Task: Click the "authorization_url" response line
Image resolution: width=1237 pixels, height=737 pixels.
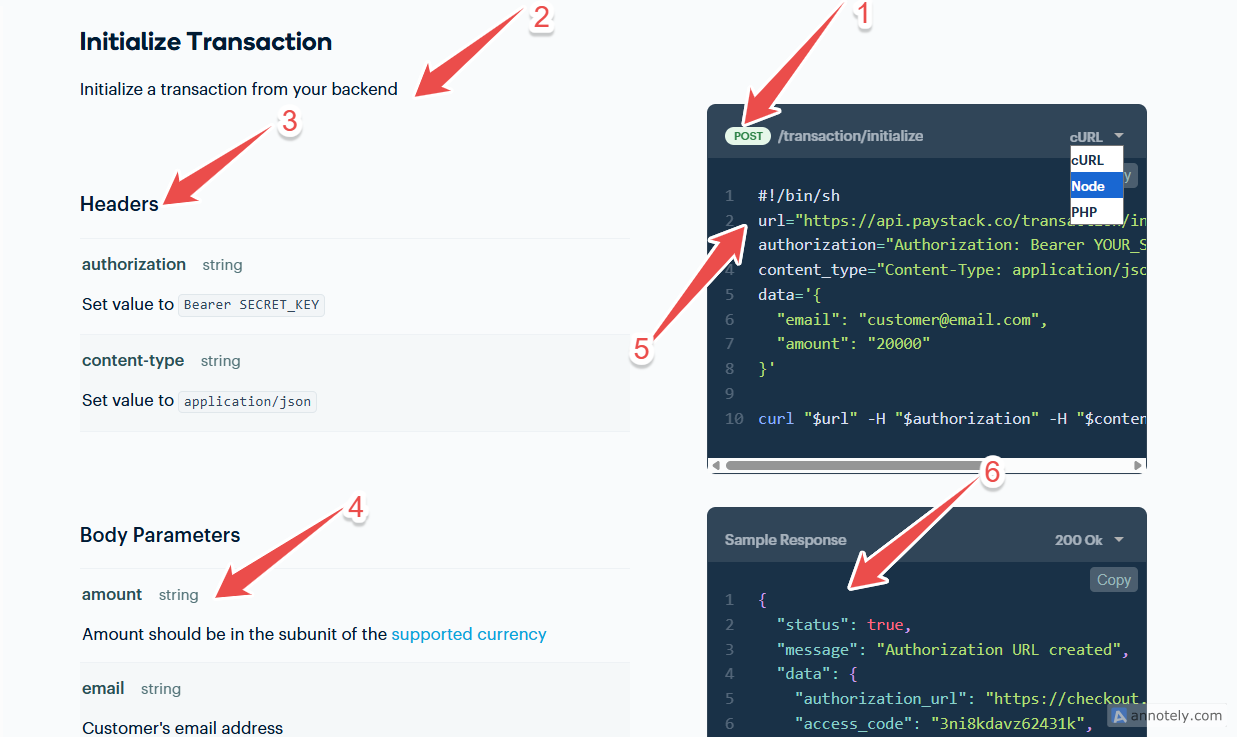Action: pos(968,699)
